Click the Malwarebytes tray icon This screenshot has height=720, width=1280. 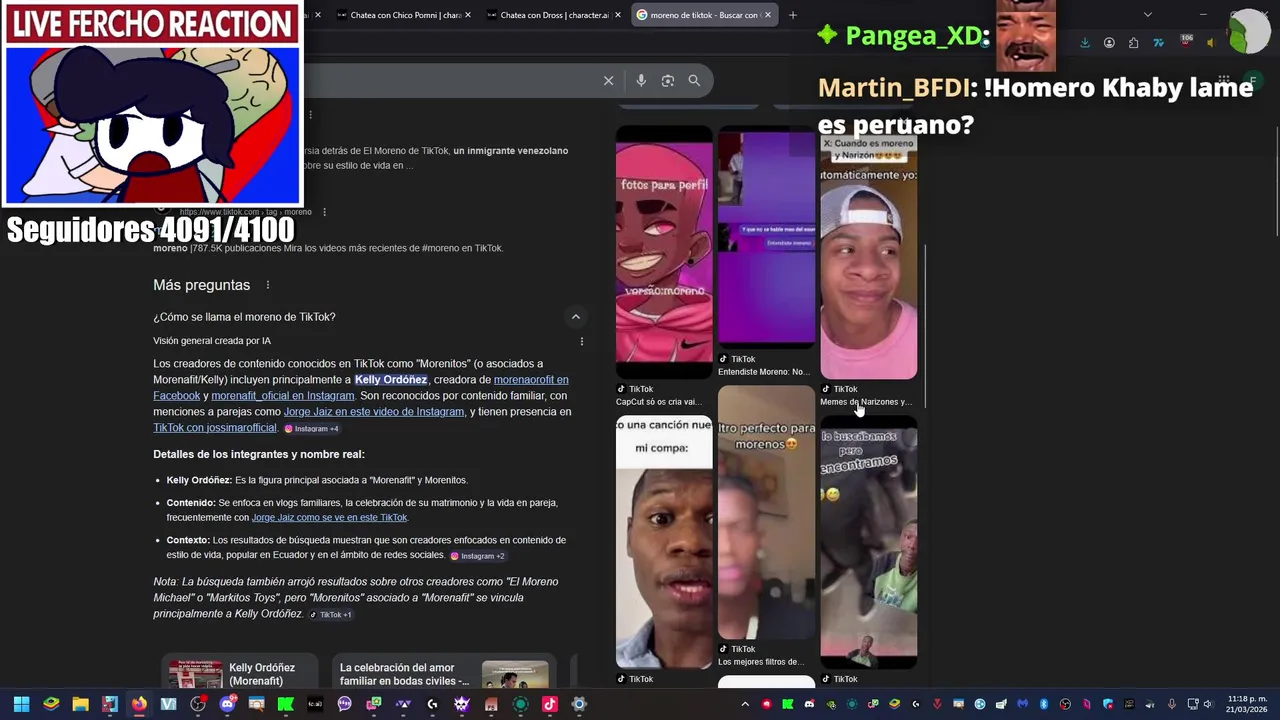pos(1022,704)
